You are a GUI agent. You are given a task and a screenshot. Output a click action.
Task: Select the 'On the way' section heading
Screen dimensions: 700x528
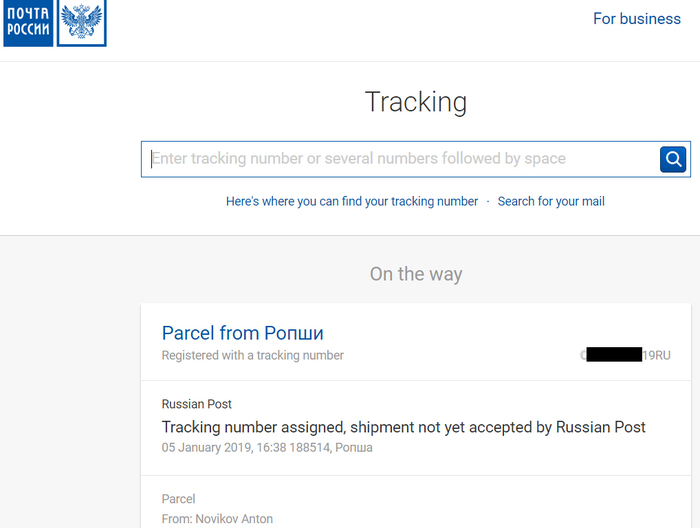(x=415, y=274)
